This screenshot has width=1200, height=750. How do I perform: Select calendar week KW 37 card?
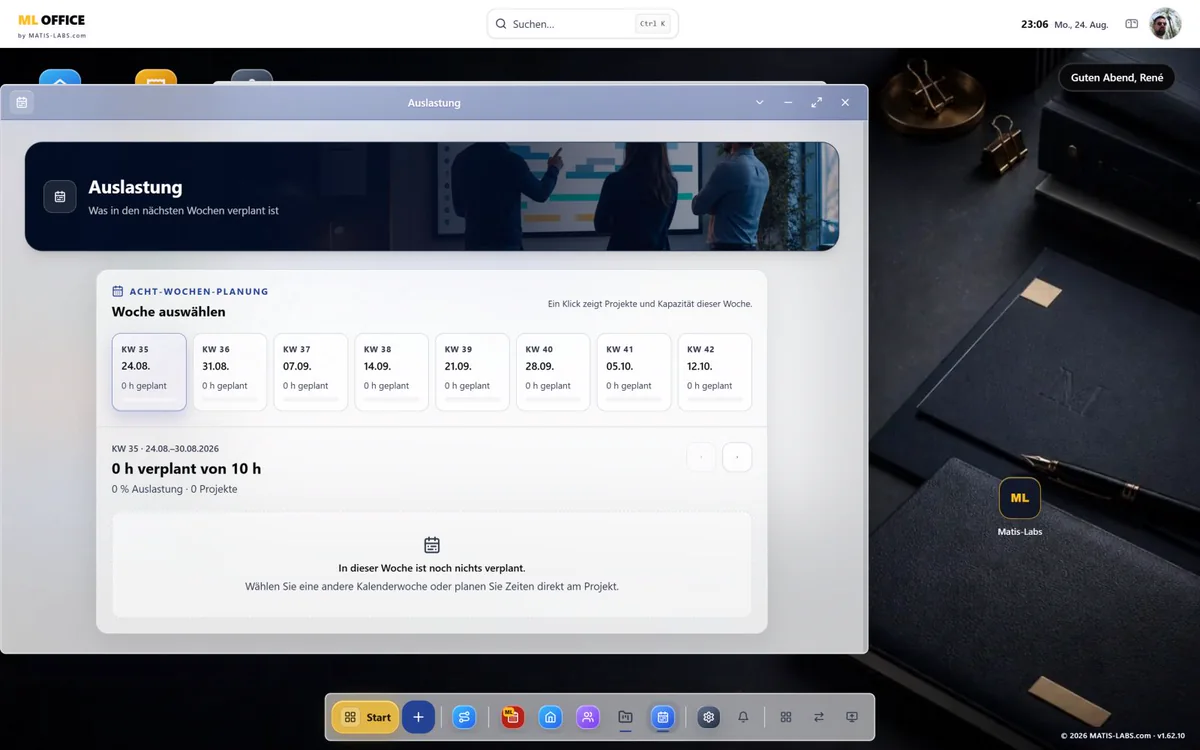click(311, 372)
